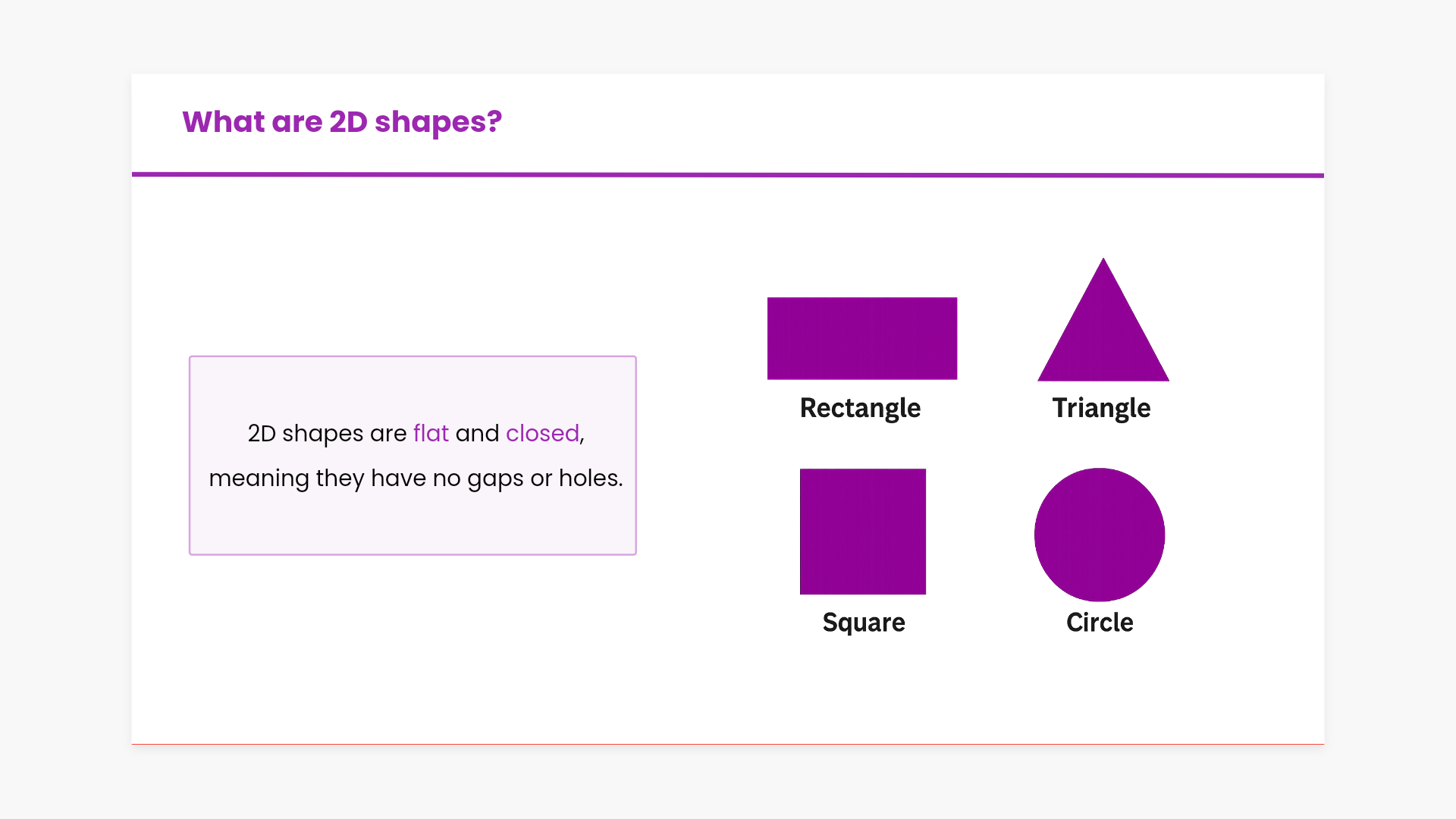Click the word "What" in the title
The width and height of the screenshot is (1456, 819).
coord(223,122)
